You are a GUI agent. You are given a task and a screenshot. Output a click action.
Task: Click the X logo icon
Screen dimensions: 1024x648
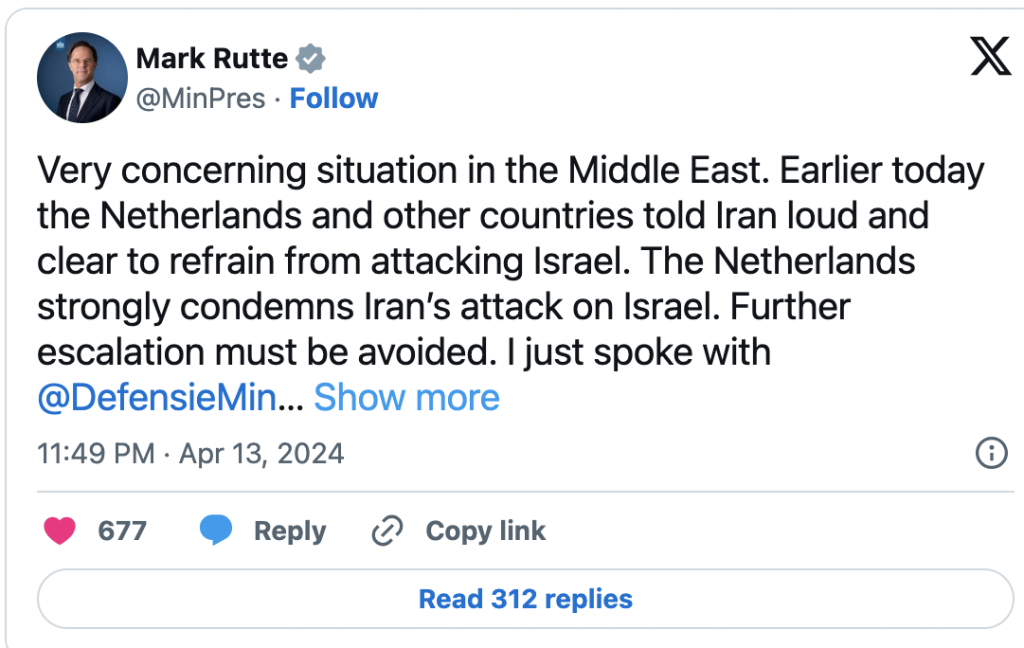(991, 59)
